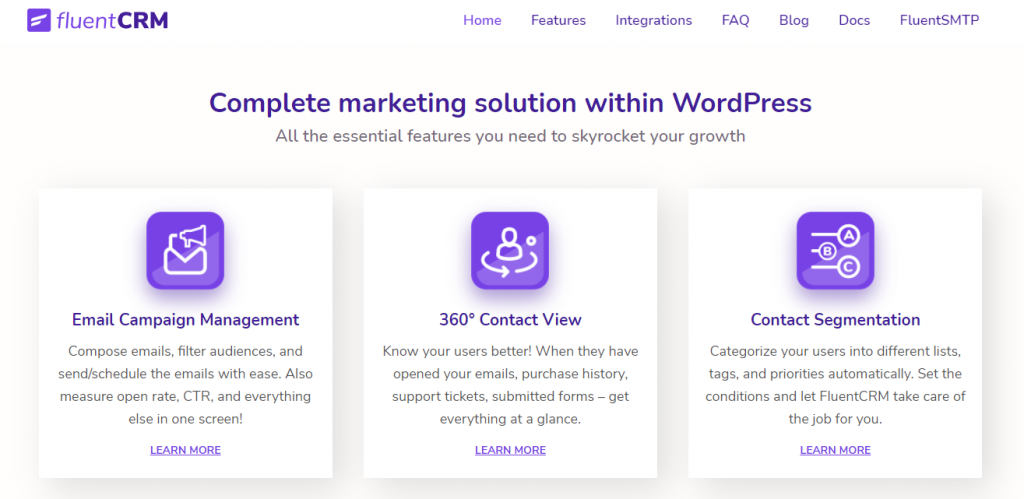Click the 'Compose emails, filter audiences' description
Screen dimensions: 1024x499
point(185,385)
